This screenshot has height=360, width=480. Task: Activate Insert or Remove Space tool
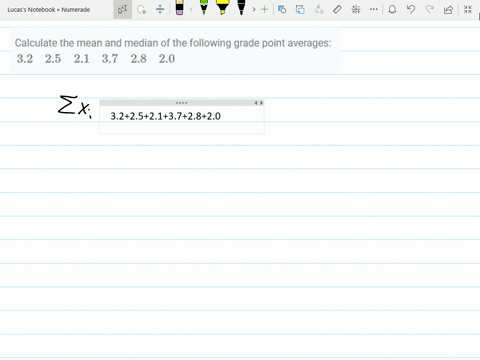[x=160, y=9]
